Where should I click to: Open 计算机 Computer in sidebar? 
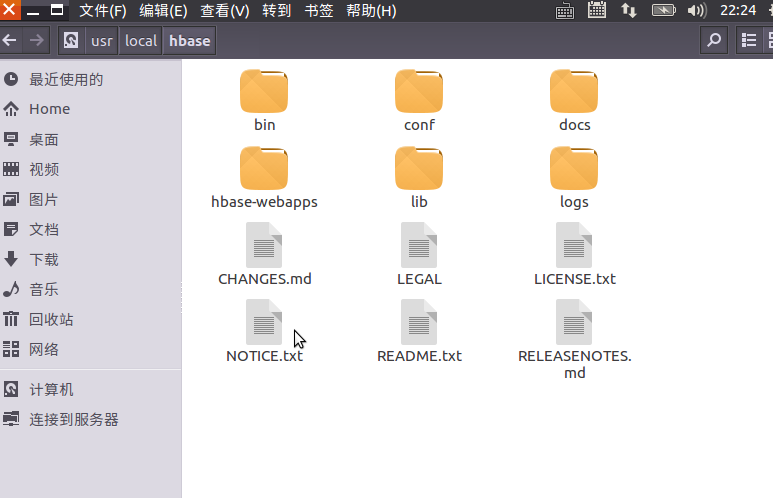pos(91,390)
